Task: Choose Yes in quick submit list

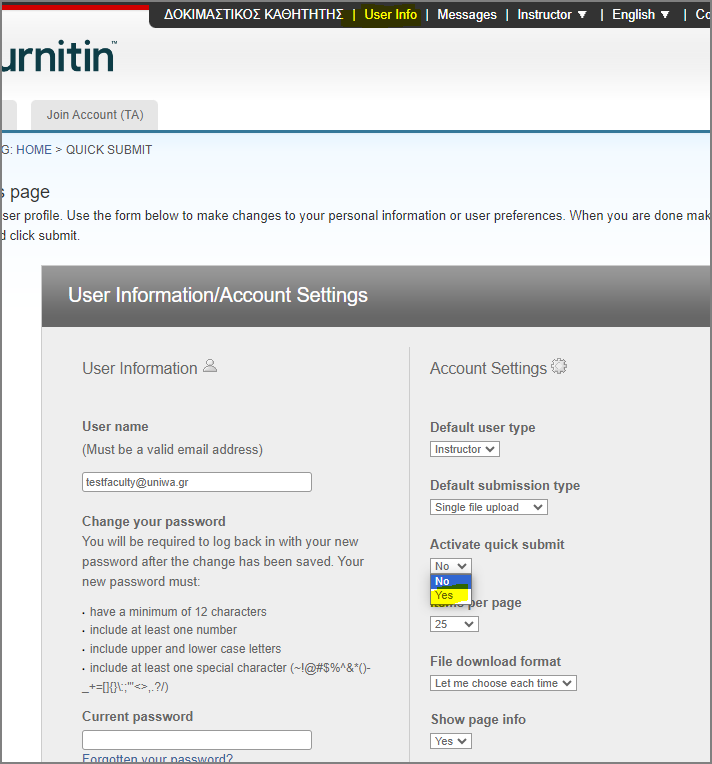Action: coord(450,595)
